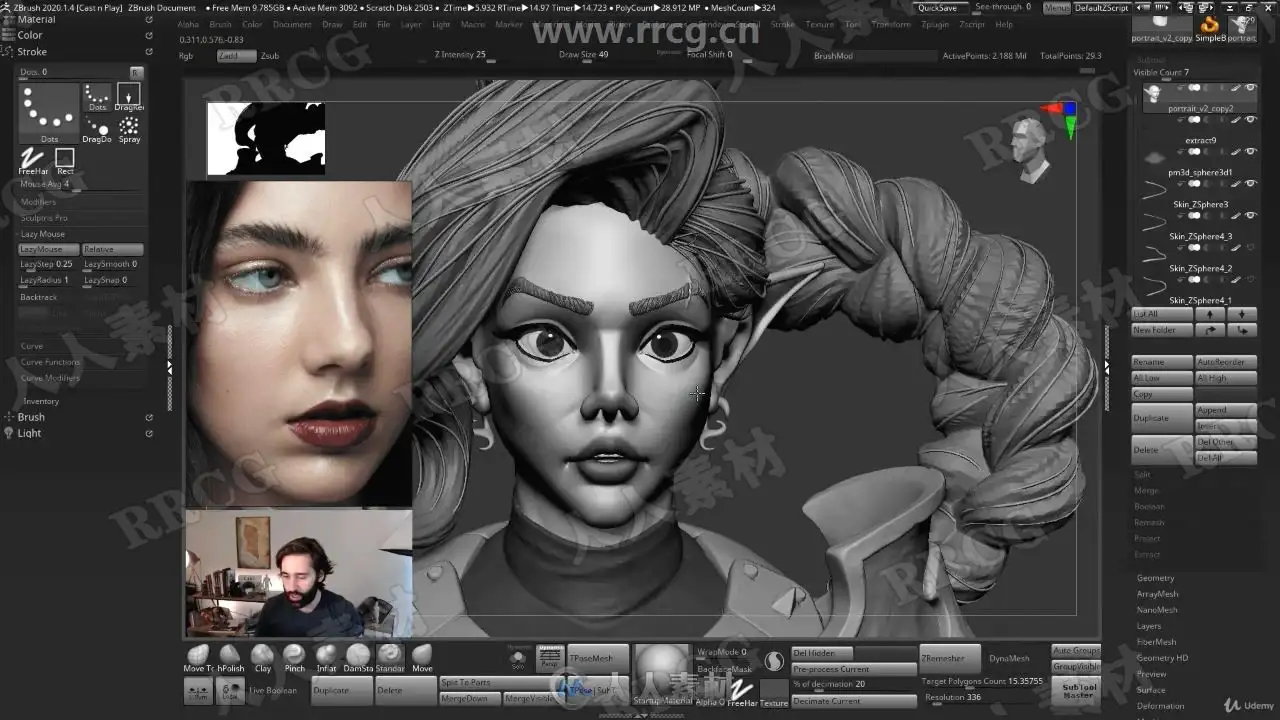This screenshot has width=1280, height=720.
Task: Pick the Move brush at bottom shelf
Action: 422,658
